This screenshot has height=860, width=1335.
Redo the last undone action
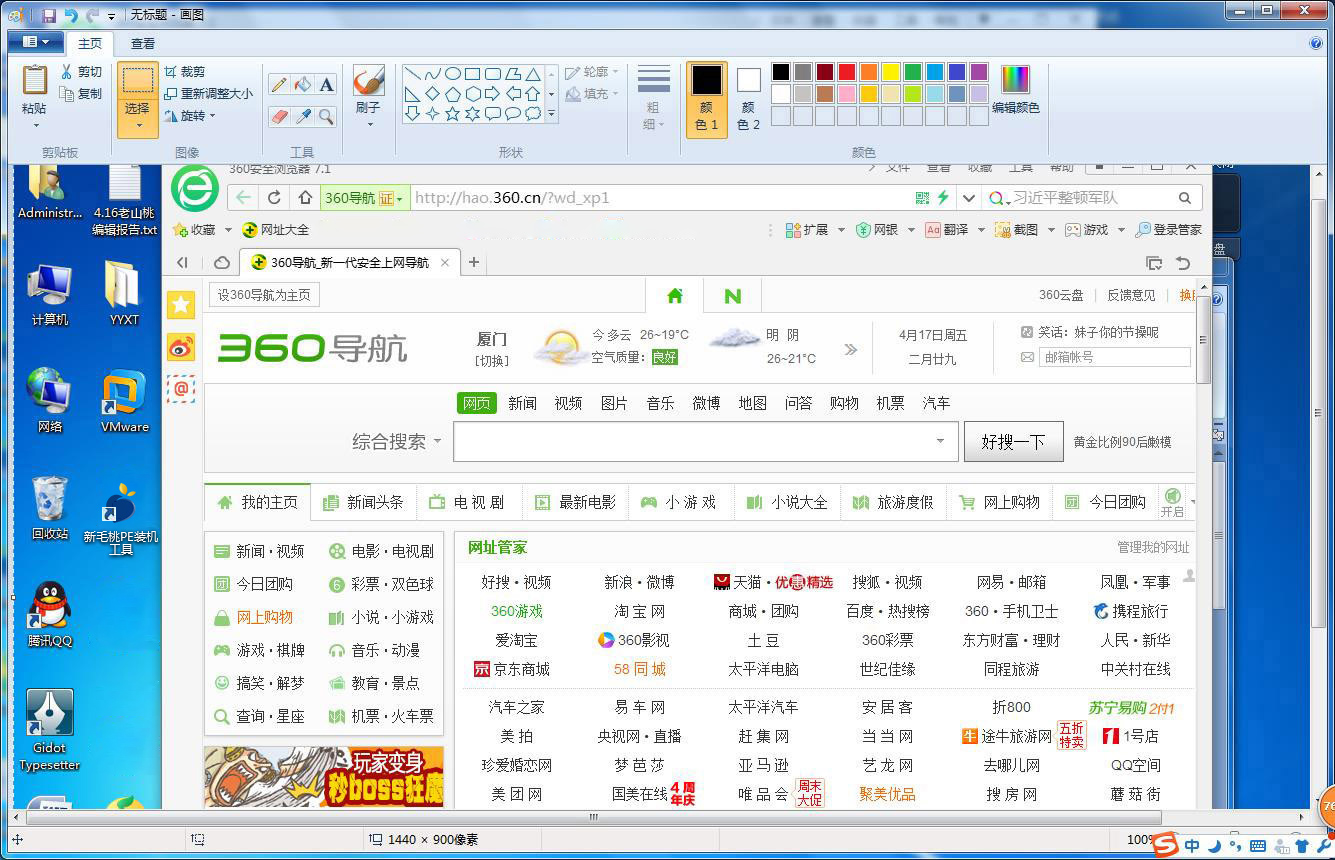click(x=93, y=15)
